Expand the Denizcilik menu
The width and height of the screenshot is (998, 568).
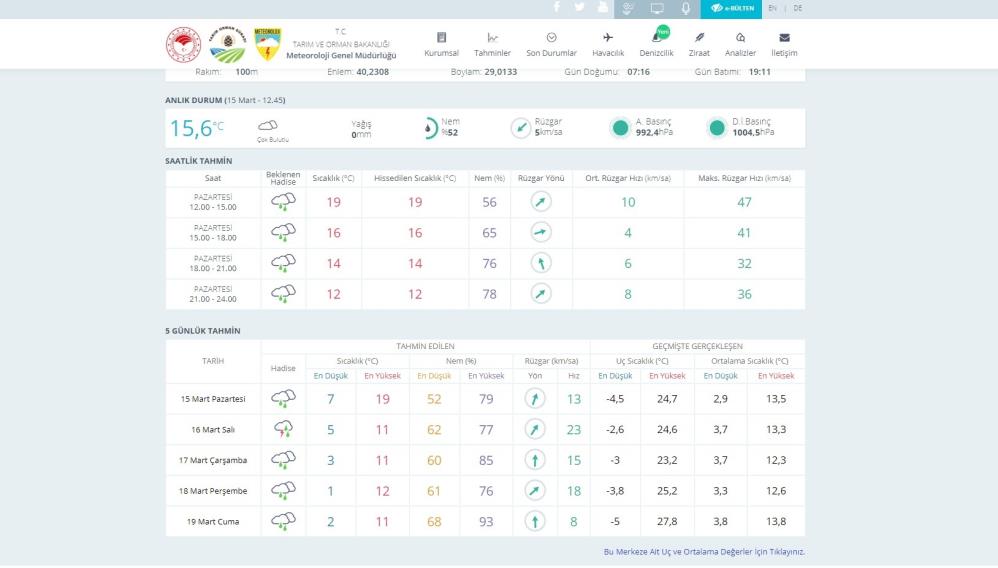coord(656,44)
